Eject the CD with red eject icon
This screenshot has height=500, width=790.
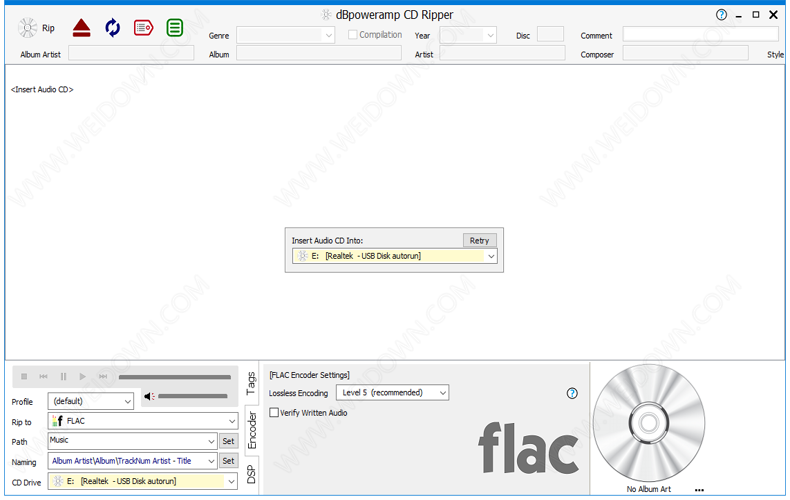(81, 28)
